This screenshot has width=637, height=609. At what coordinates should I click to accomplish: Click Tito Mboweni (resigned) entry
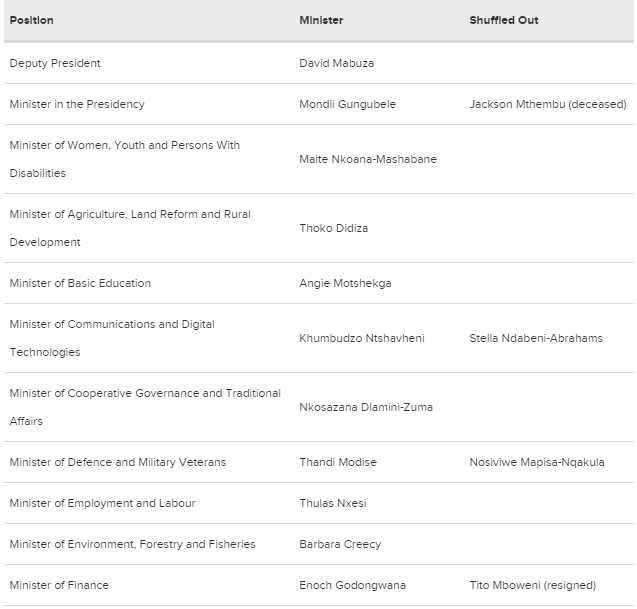pyautogui.click(x=533, y=585)
